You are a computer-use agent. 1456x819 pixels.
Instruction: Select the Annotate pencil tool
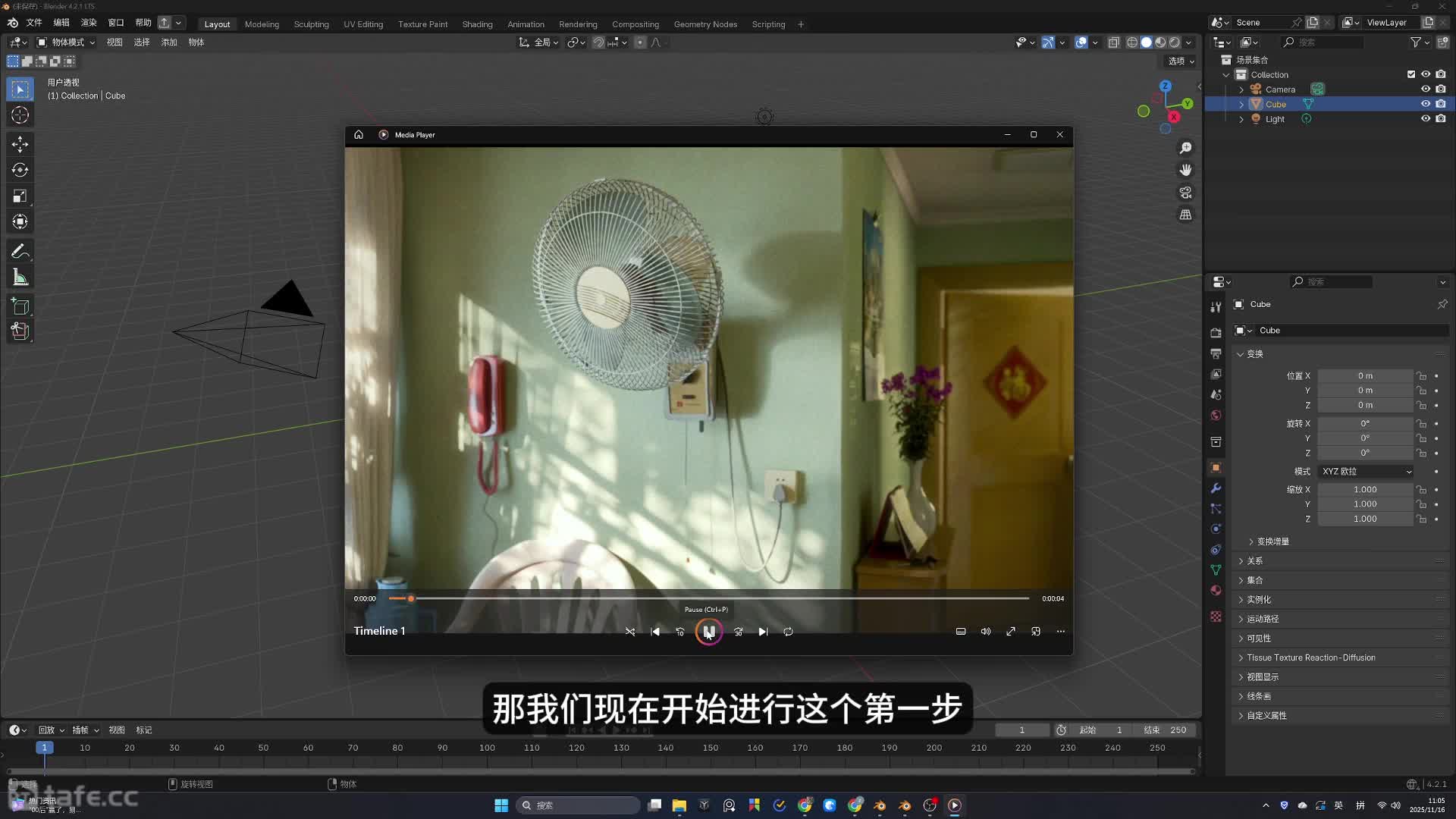[20, 251]
